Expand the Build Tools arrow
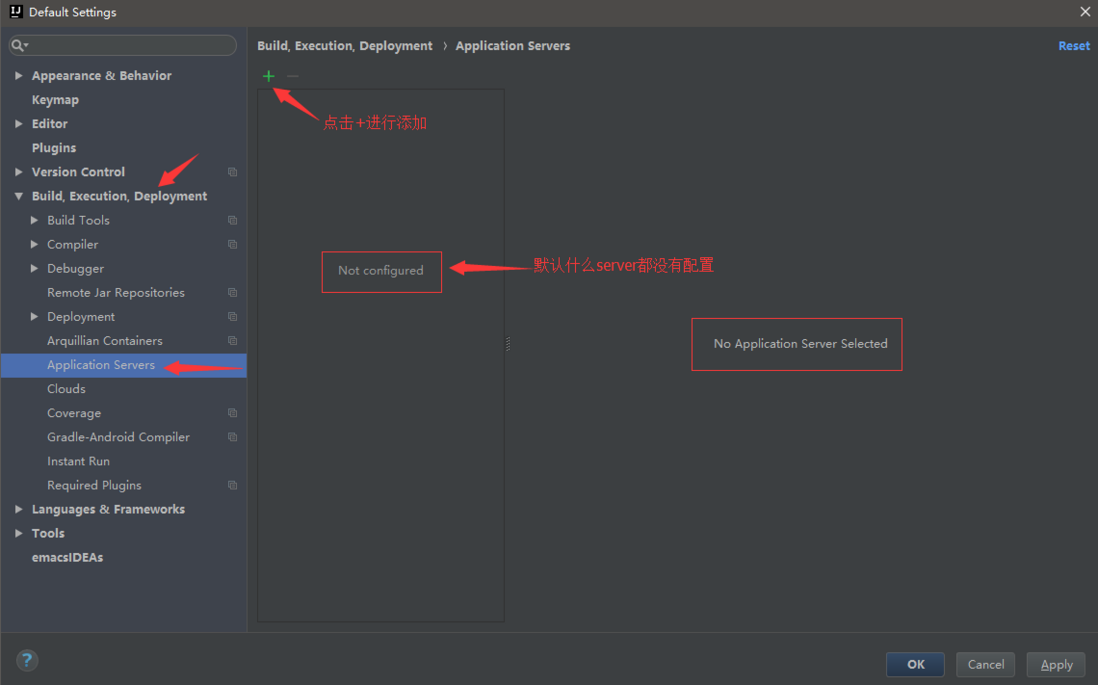 click(x=34, y=221)
